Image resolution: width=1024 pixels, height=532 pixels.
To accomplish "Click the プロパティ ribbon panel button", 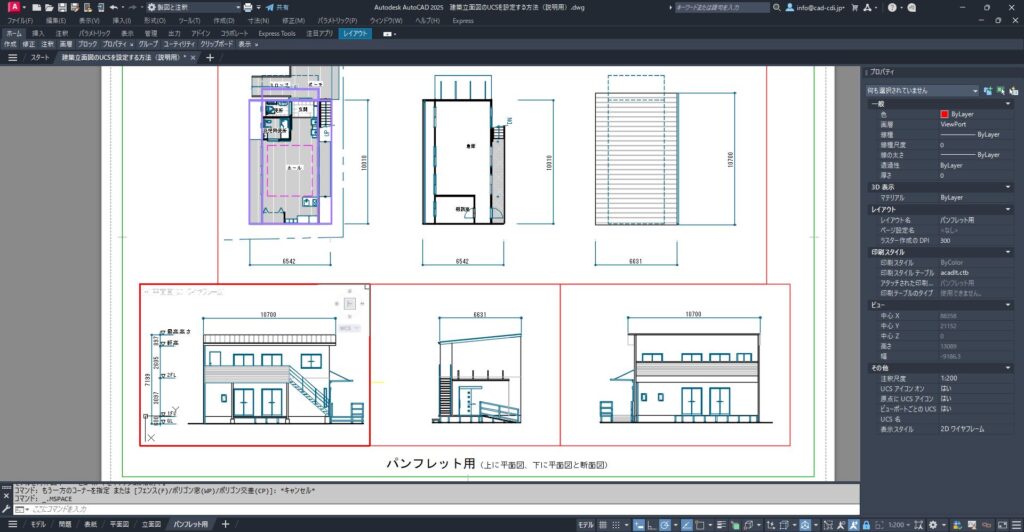I will [x=115, y=44].
